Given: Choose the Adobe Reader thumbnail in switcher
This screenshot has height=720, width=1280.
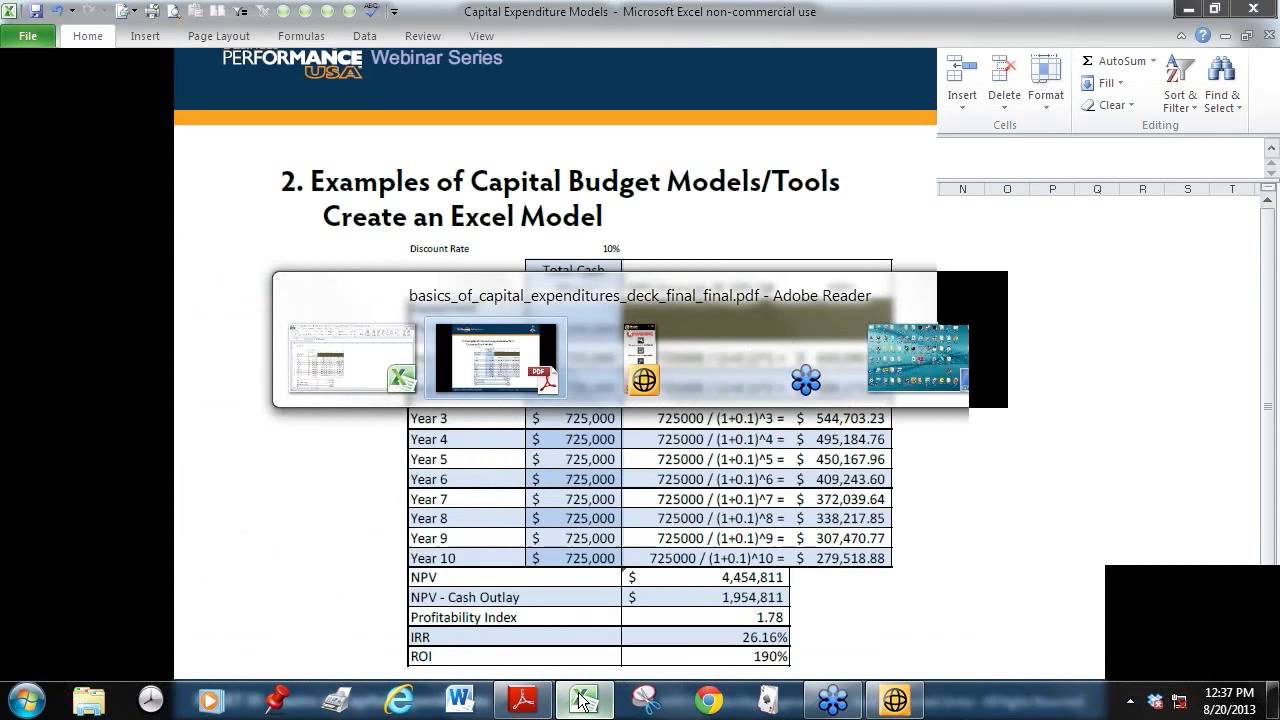Looking at the screenshot, I should coord(496,358).
